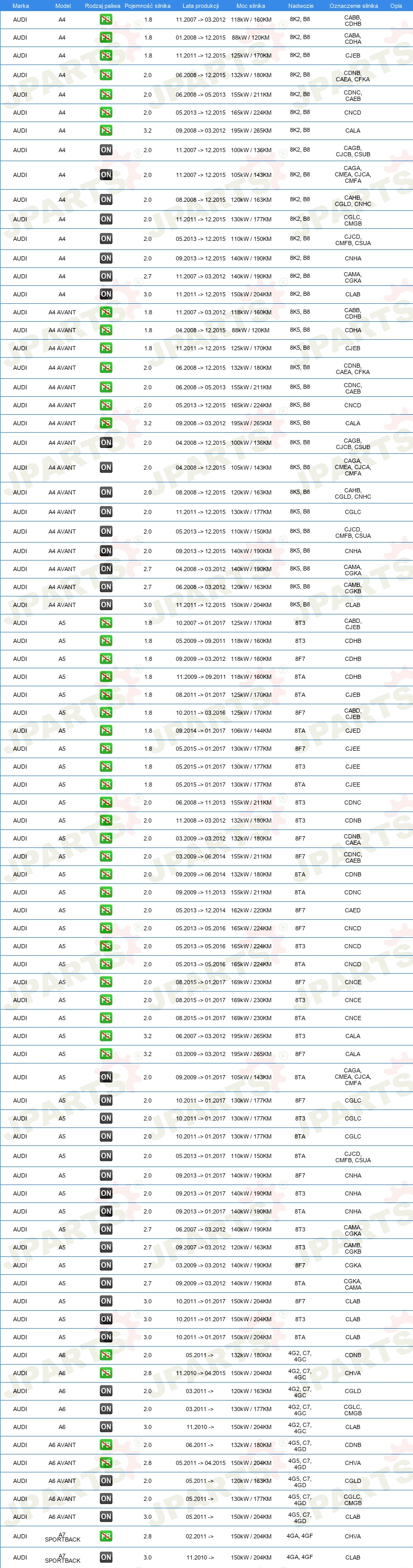413x1568 pixels.
Task: Click production dates 09.2014 -> 01.2017
Action: click(201, 731)
